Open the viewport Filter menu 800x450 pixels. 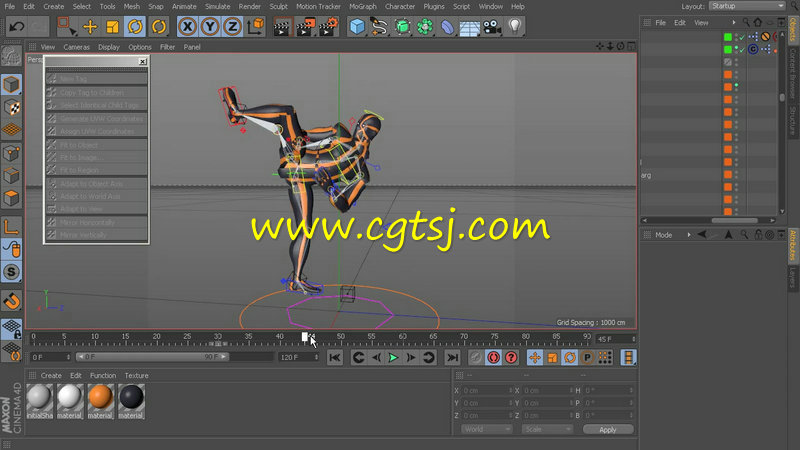tap(167, 47)
